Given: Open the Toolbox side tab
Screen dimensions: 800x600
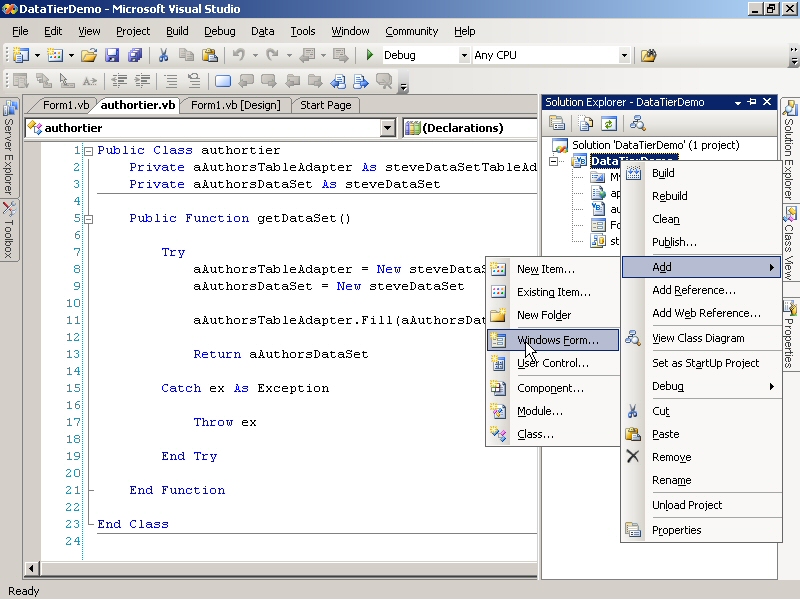Looking at the screenshot, I should click(x=9, y=230).
